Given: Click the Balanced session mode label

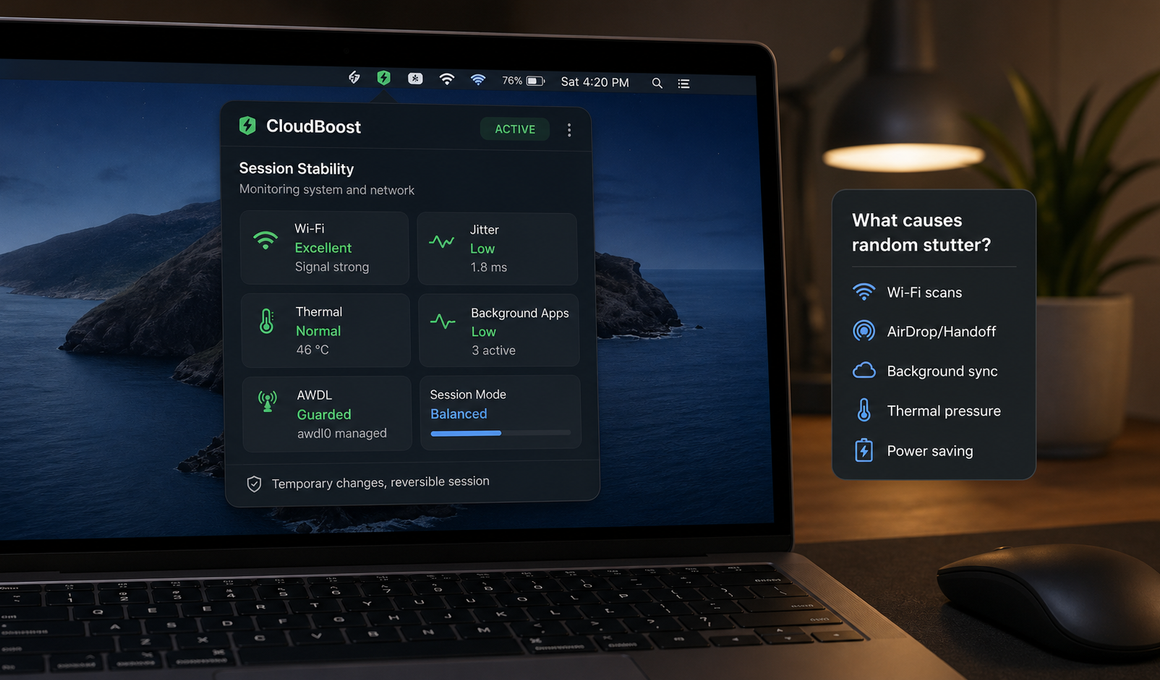Looking at the screenshot, I should tap(459, 414).
